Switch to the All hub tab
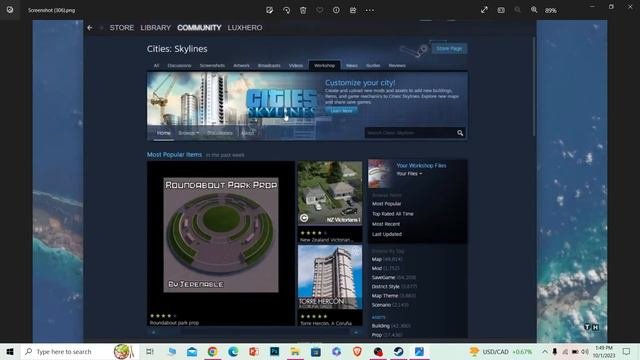 pyautogui.click(x=156, y=65)
